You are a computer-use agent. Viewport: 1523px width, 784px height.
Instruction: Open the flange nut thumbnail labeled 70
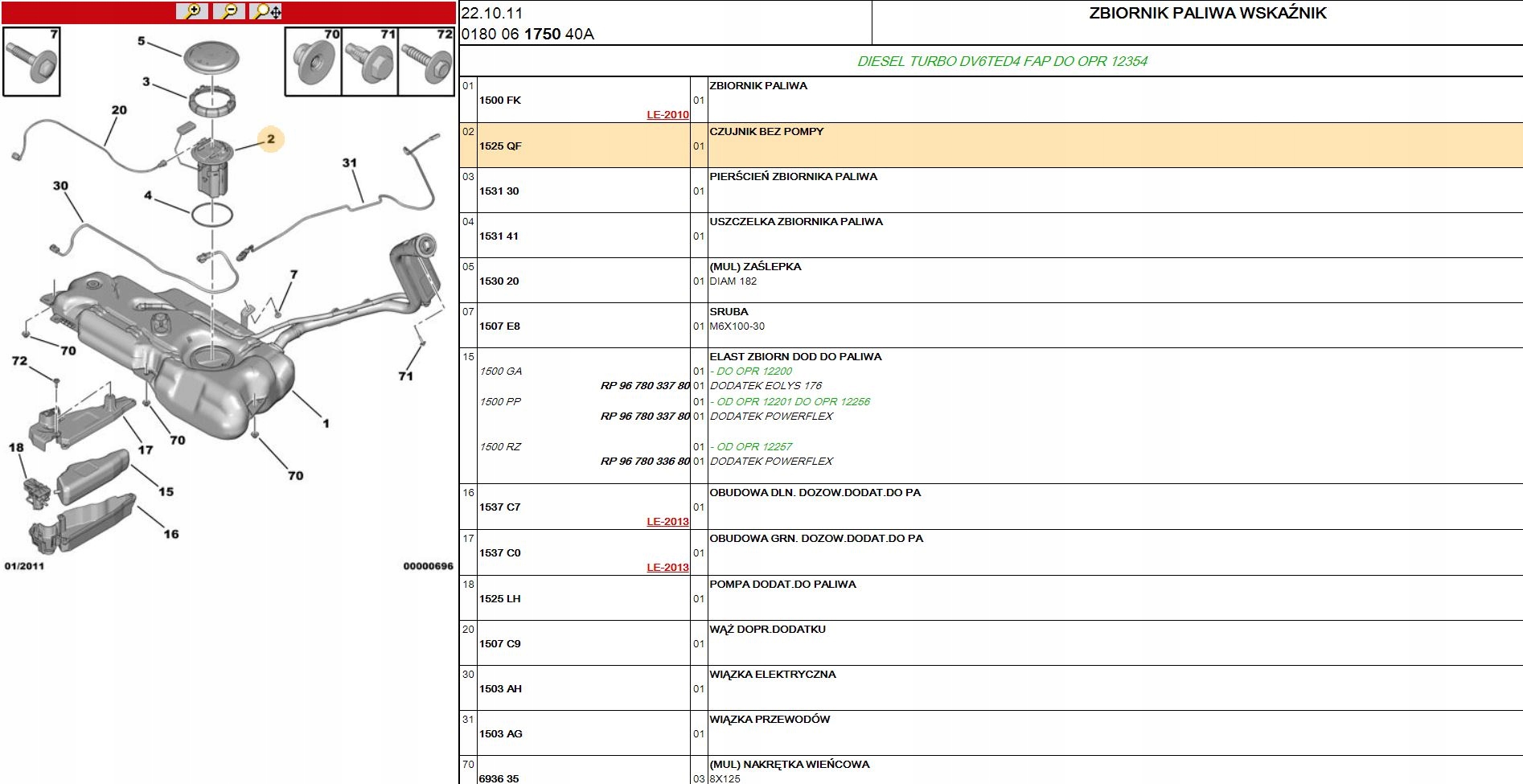pyautogui.click(x=314, y=61)
